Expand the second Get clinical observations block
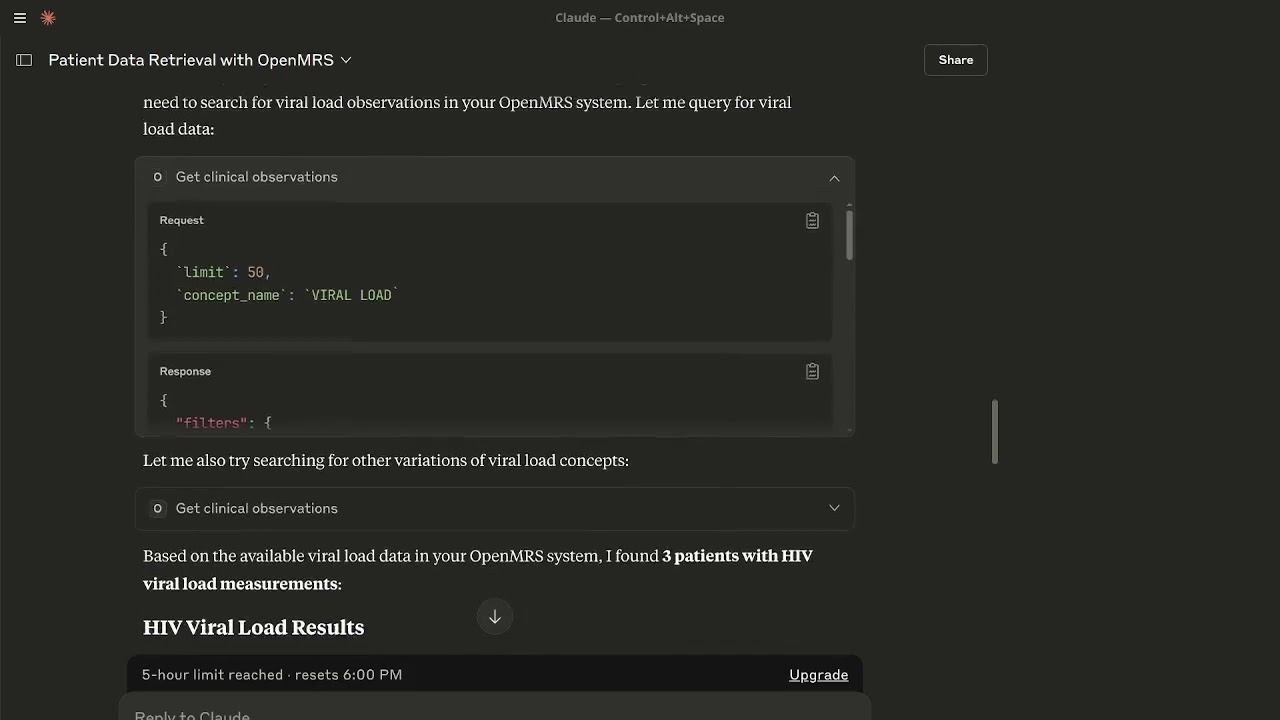The width and height of the screenshot is (1280, 720). 834,508
